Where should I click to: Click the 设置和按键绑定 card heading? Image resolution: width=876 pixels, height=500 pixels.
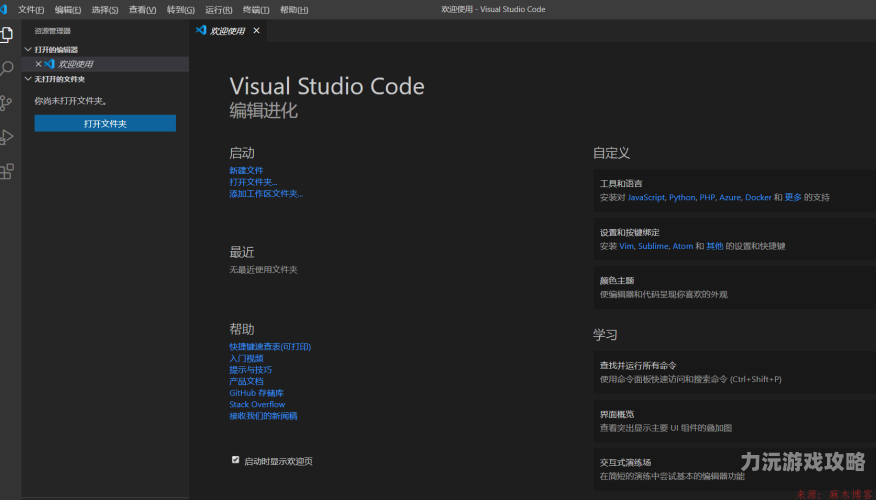[x=629, y=232]
